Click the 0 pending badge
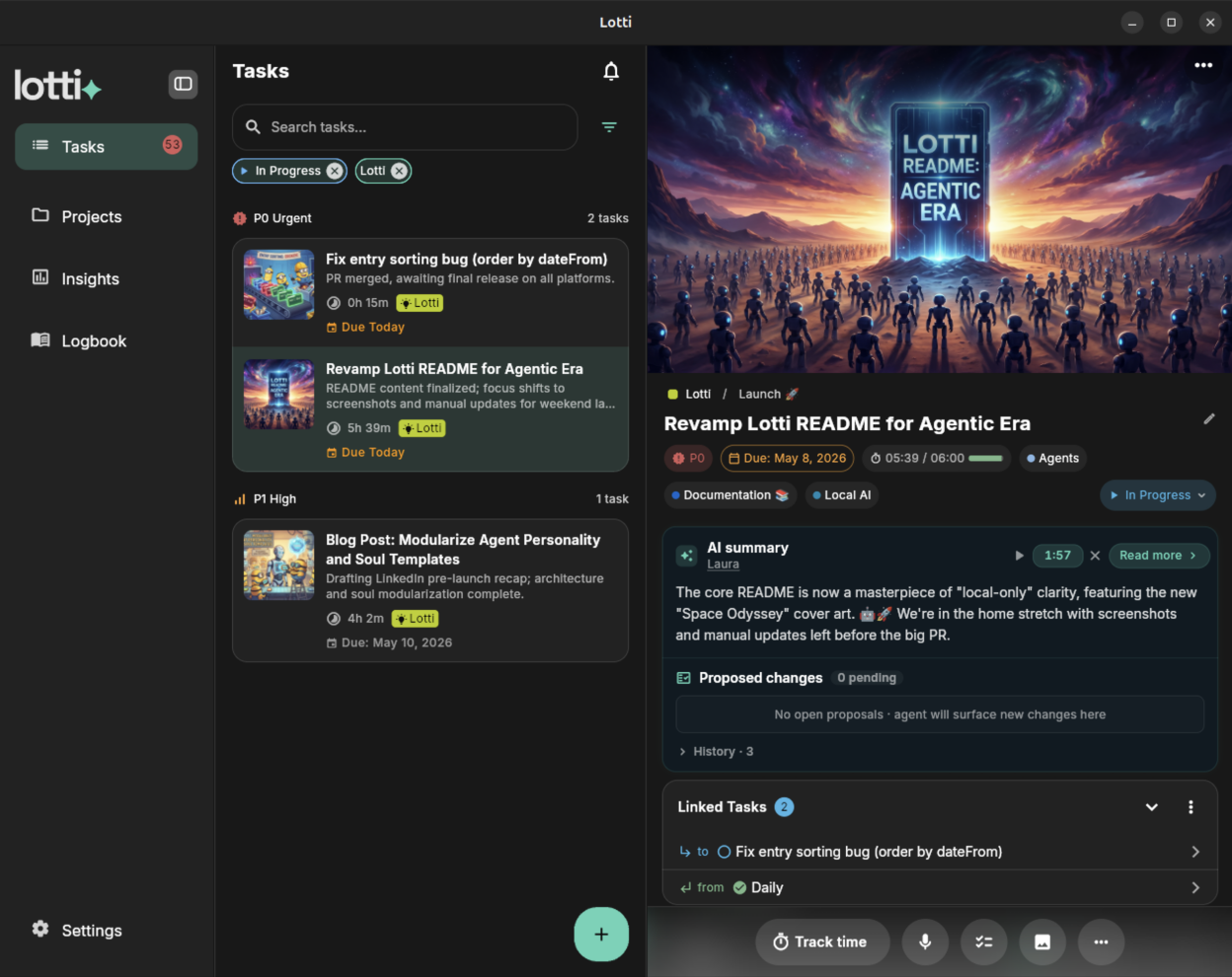Viewport: 1232px width, 977px height. click(867, 678)
